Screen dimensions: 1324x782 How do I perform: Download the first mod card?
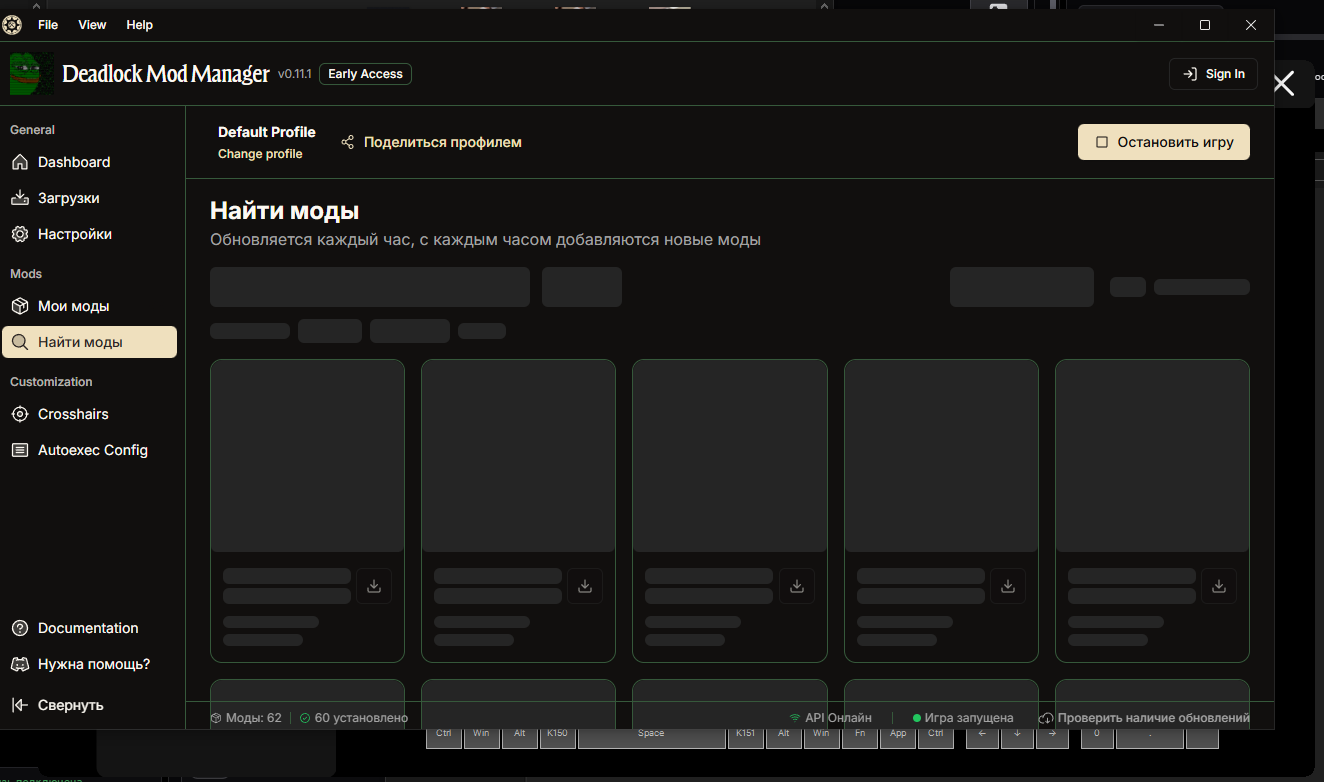[374, 586]
